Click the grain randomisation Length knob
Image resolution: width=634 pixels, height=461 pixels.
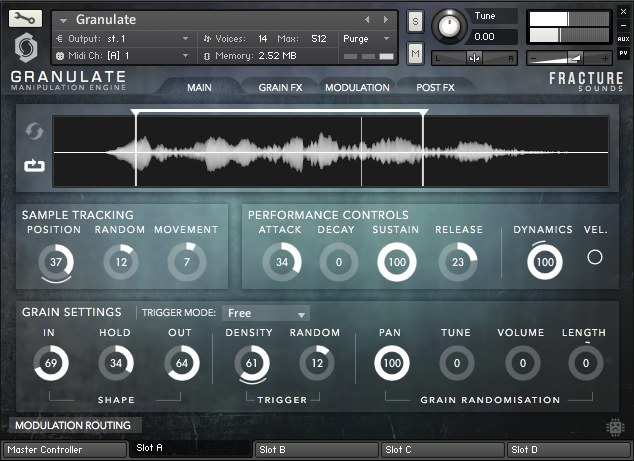(586, 363)
